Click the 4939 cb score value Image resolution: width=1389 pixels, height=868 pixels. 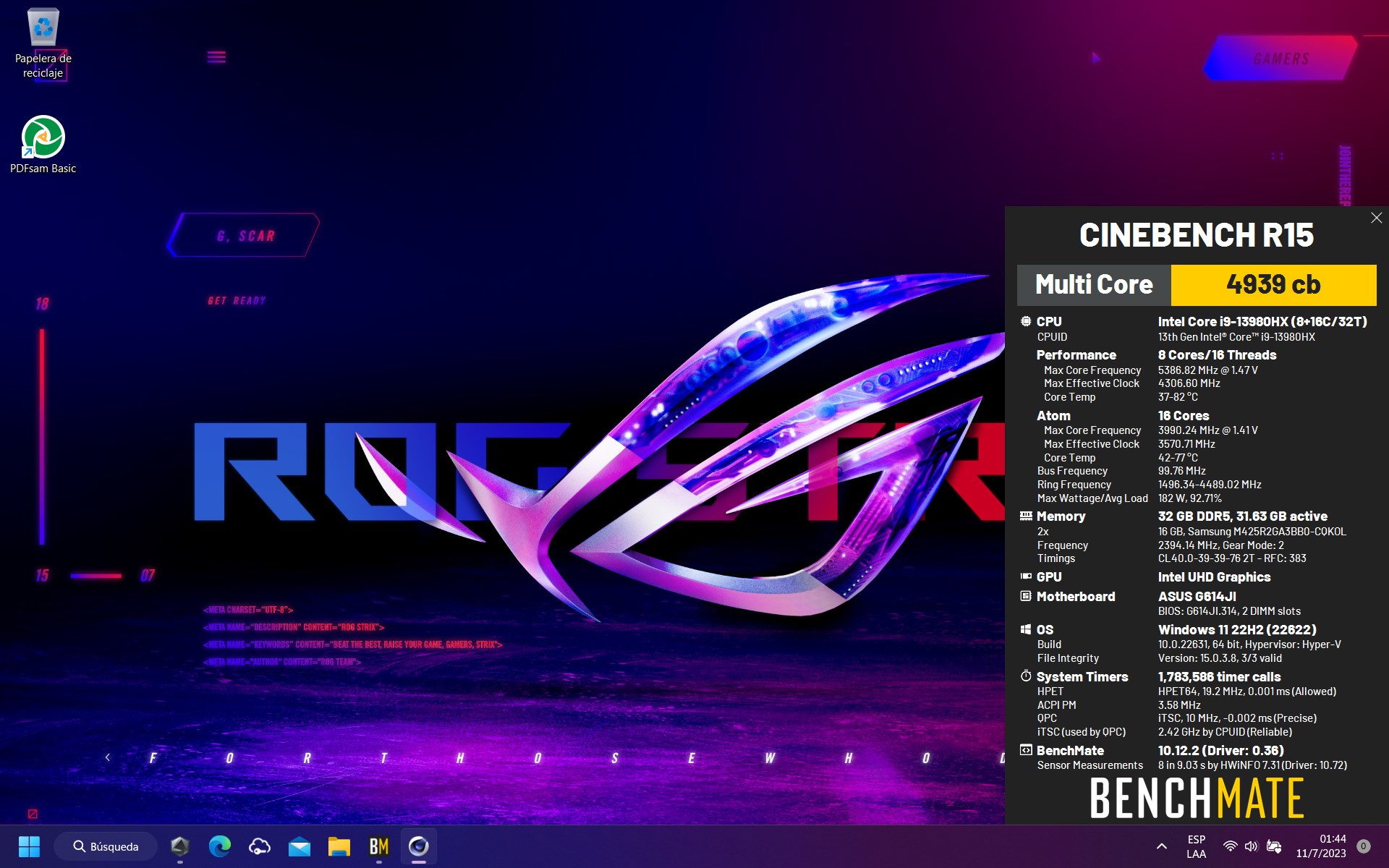click(x=1273, y=285)
